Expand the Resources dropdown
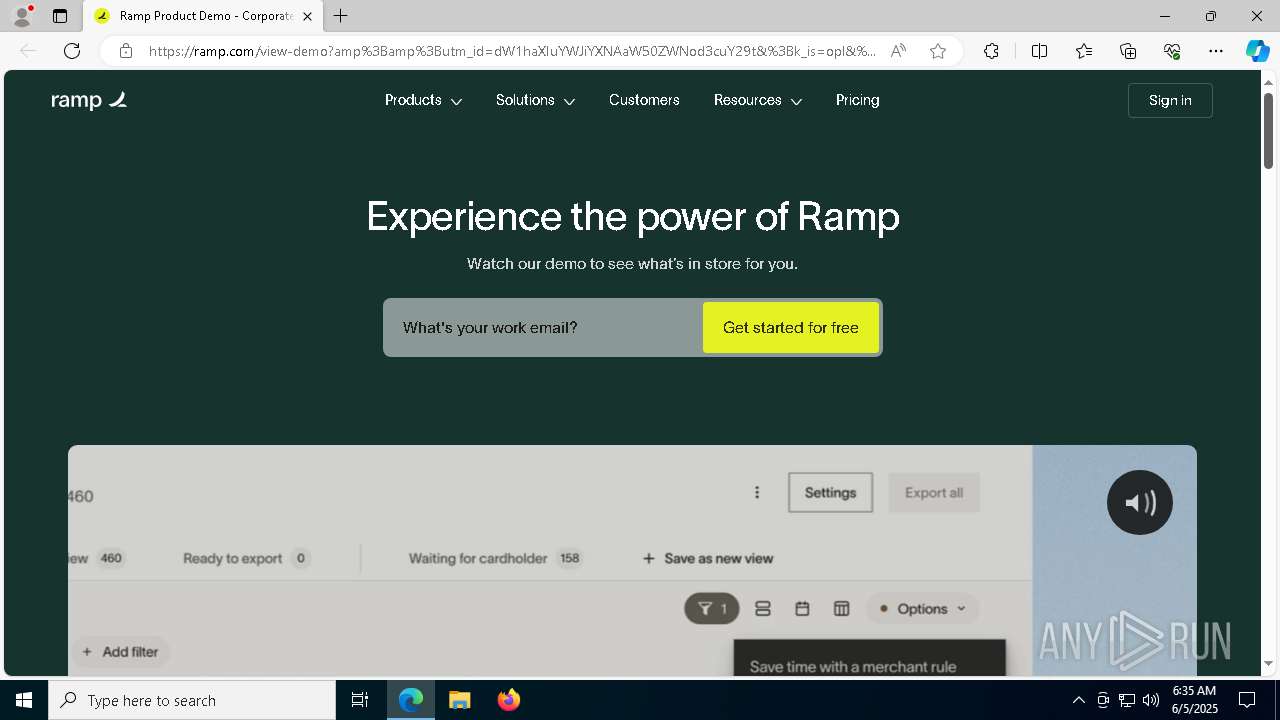The image size is (1280, 720). click(x=757, y=100)
